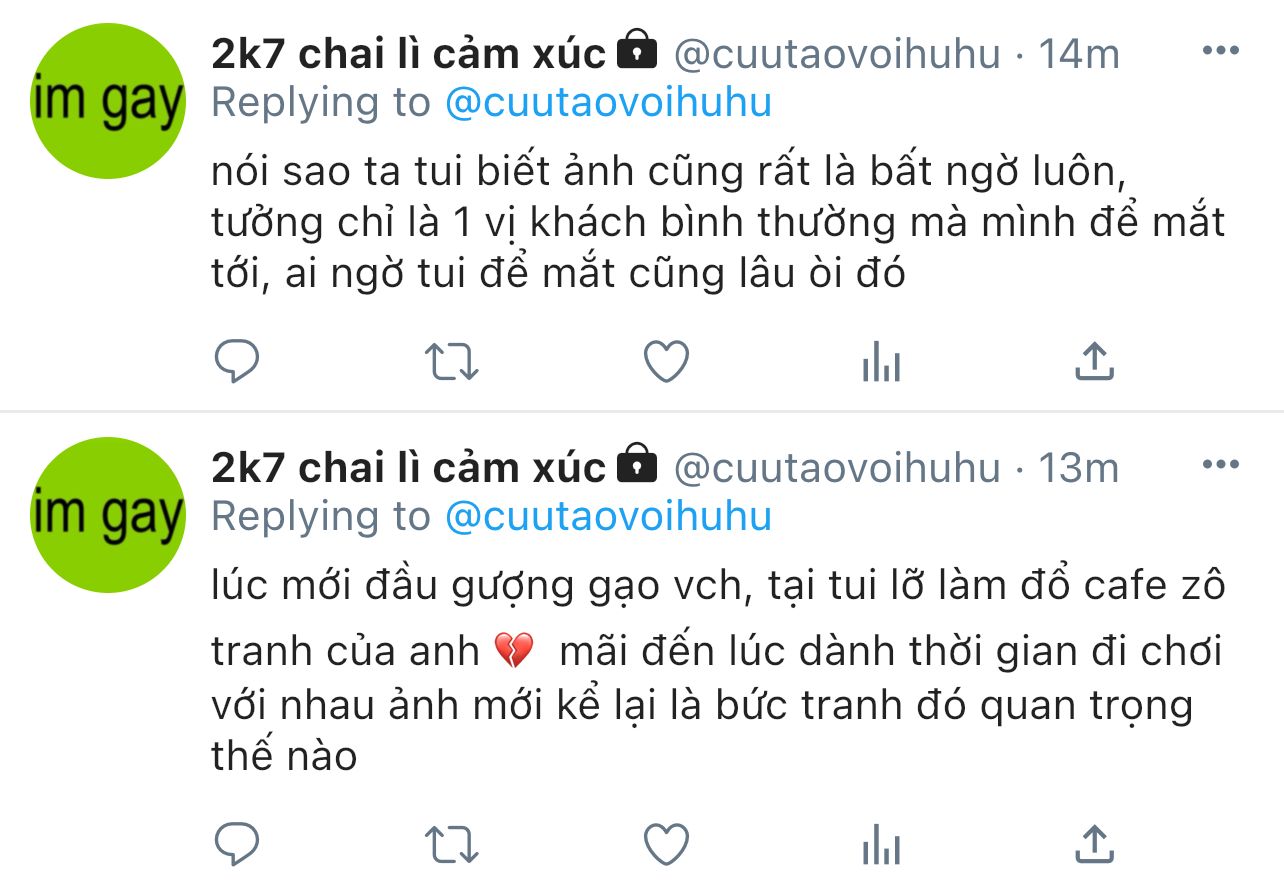Screen dimensions: 1284x888
Task: Open the @cuutaovoihuhu reply link in second tweet
Action: point(608,516)
